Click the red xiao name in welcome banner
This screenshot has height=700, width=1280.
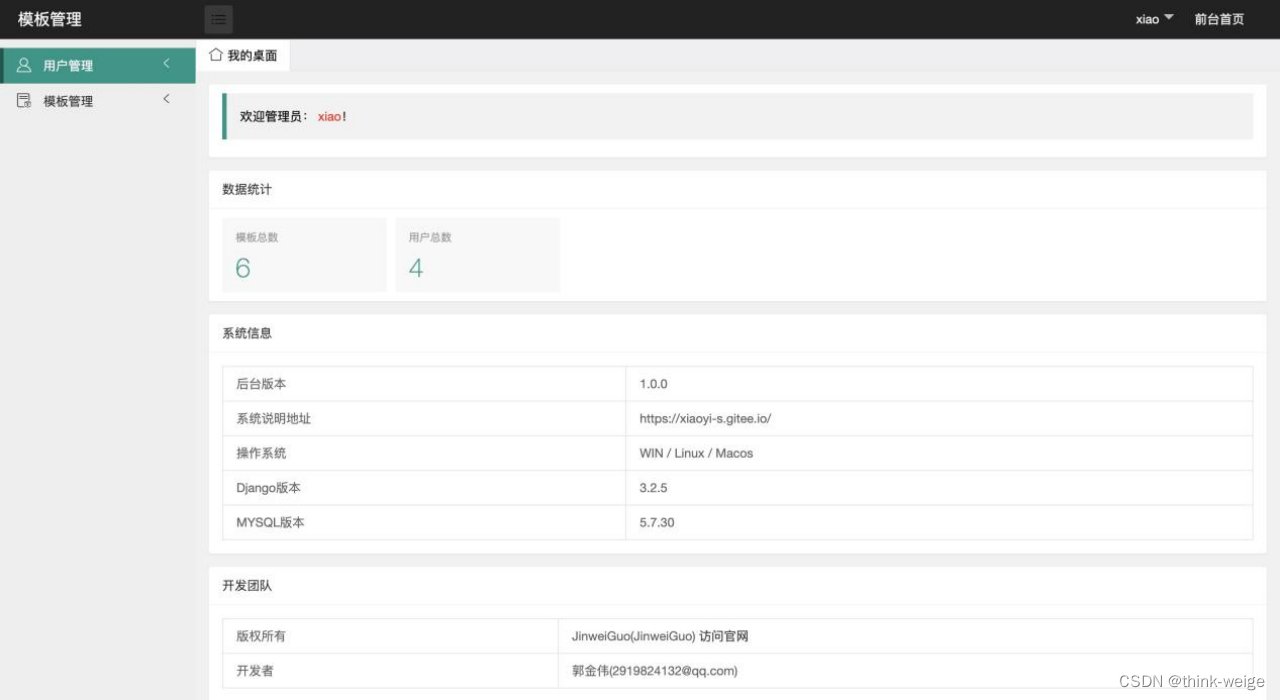coord(330,117)
